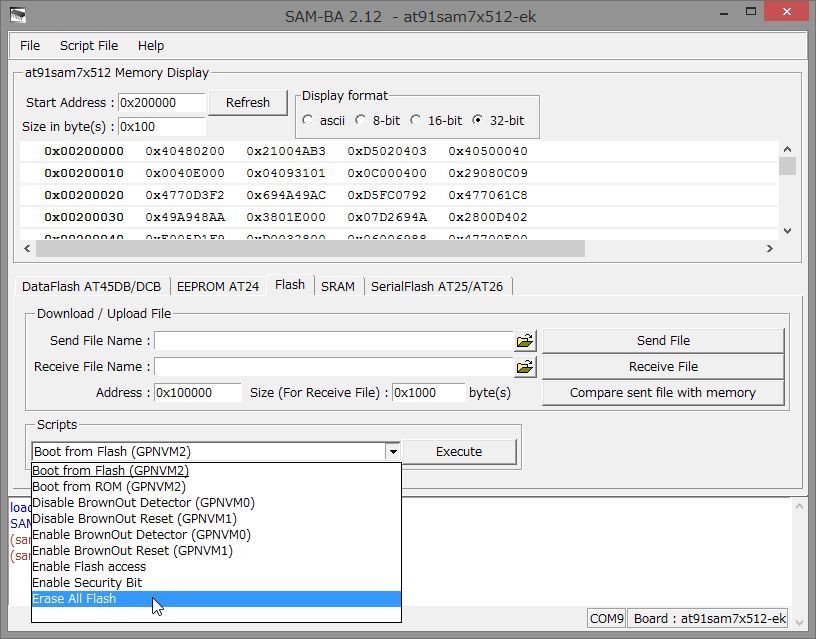The width and height of the screenshot is (816, 639).
Task: Focus the Receive File Name field
Action: point(334,367)
